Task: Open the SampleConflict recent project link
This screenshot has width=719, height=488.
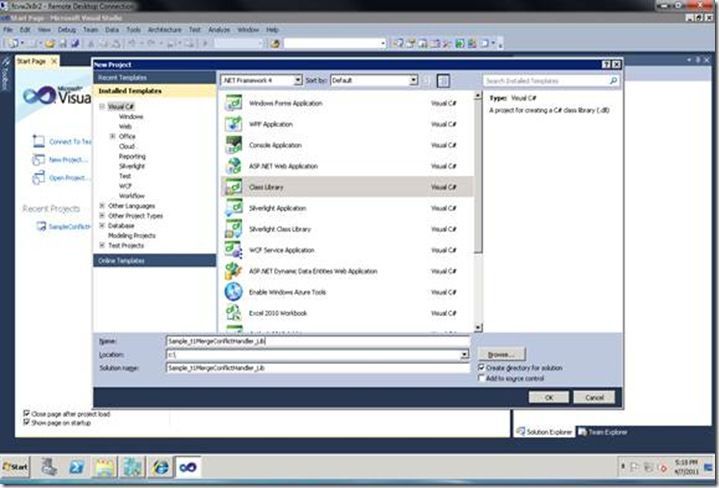Action: (x=69, y=227)
